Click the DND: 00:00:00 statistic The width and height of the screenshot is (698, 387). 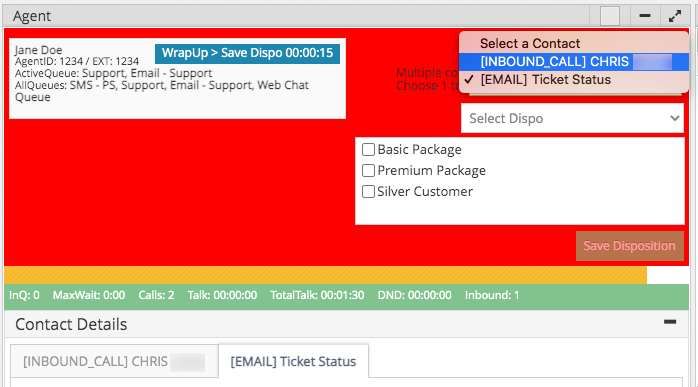(414, 295)
